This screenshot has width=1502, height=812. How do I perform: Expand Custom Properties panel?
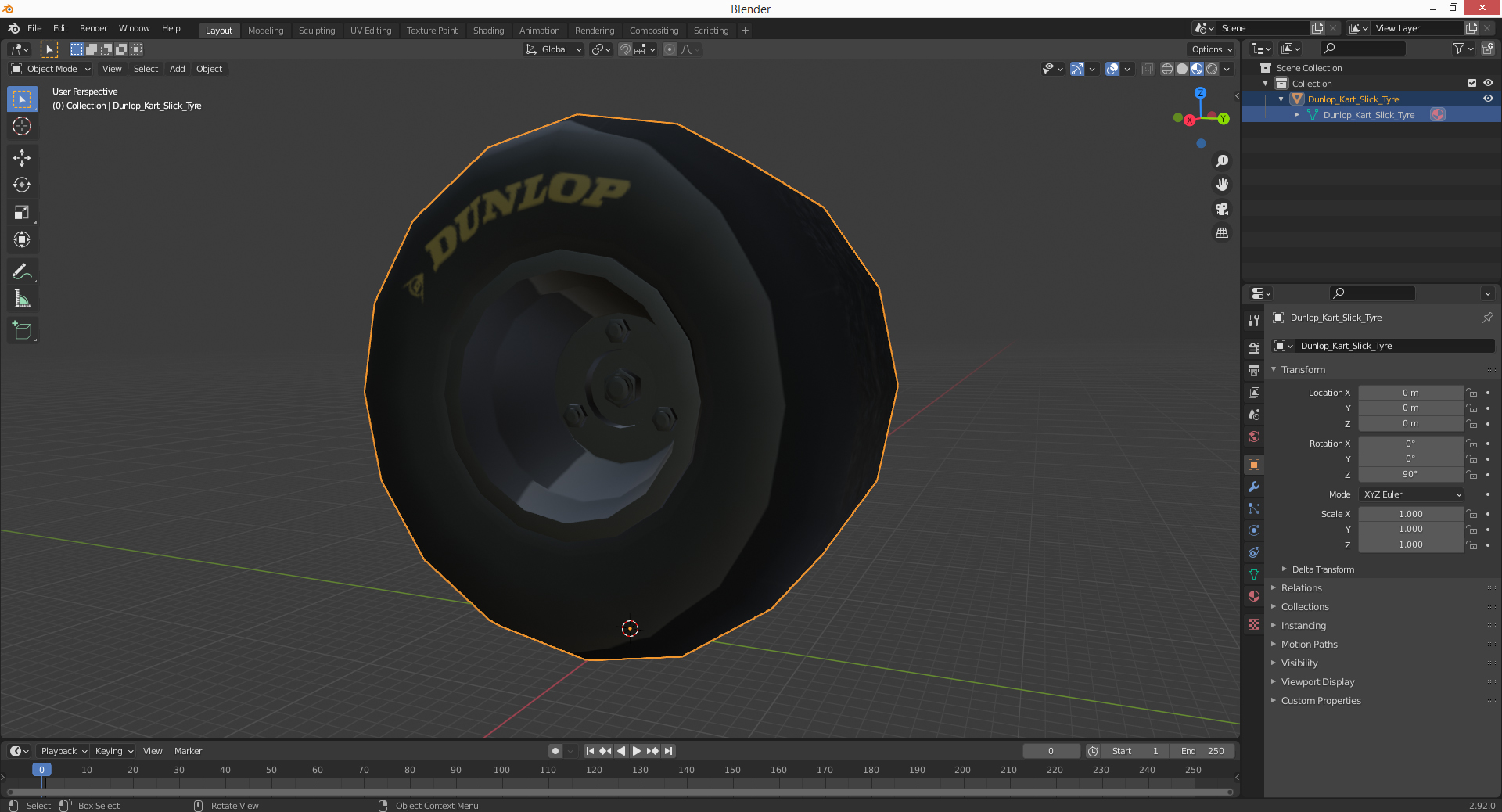[1321, 701]
